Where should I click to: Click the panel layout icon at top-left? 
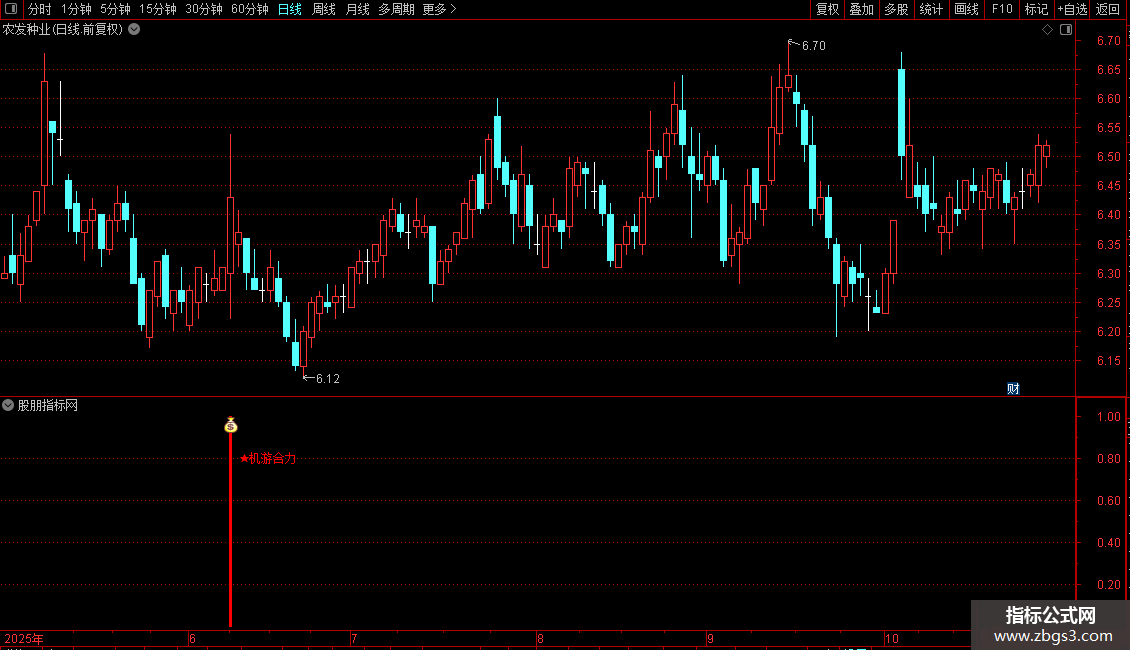click(x=11, y=9)
